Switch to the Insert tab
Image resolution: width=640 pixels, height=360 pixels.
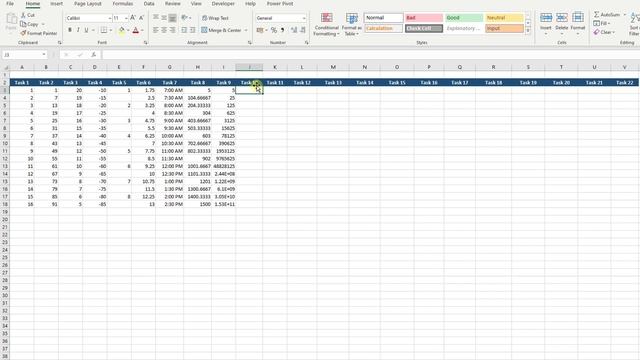[56, 4]
